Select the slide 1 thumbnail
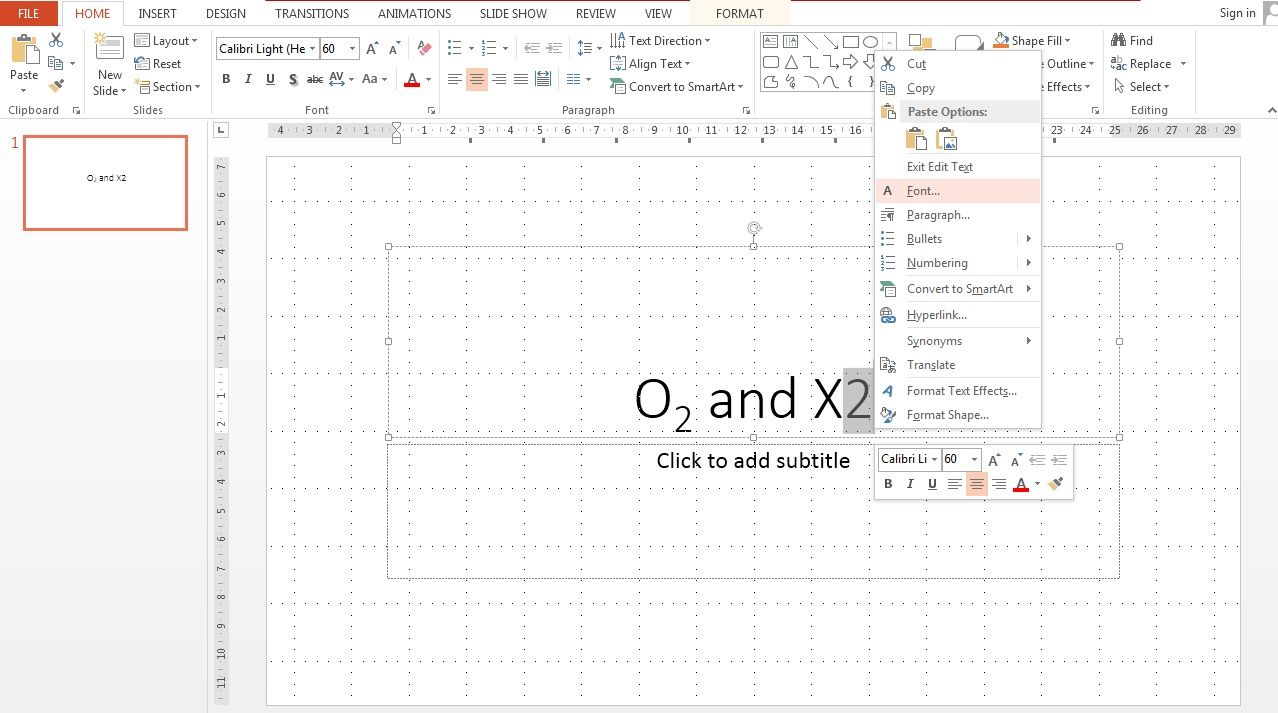This screenshot has width=1278, height=713. click(105, 183)
